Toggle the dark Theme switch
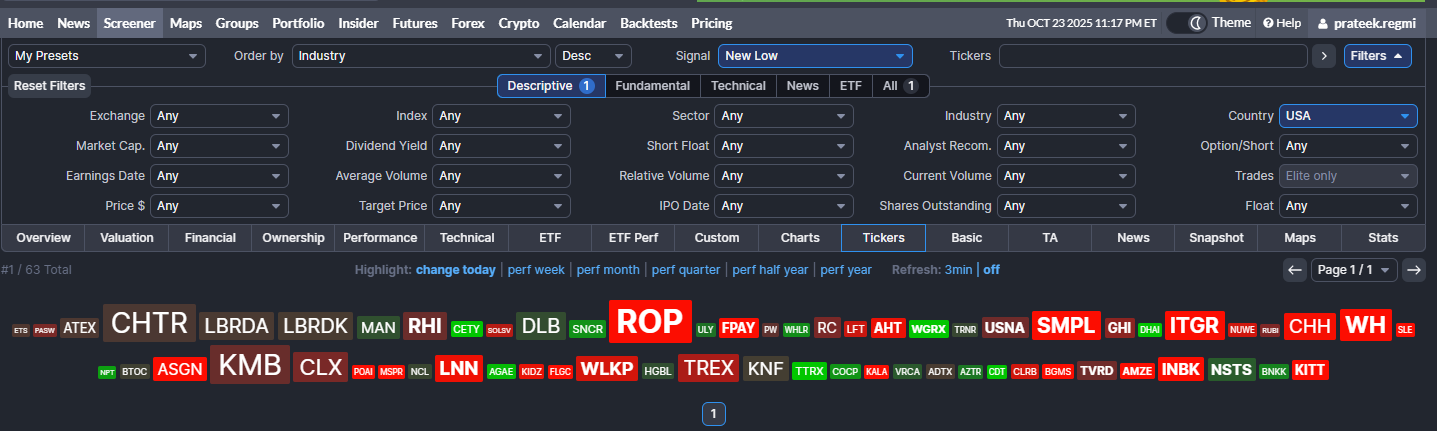1437x431 pixels. point(1187,23)
